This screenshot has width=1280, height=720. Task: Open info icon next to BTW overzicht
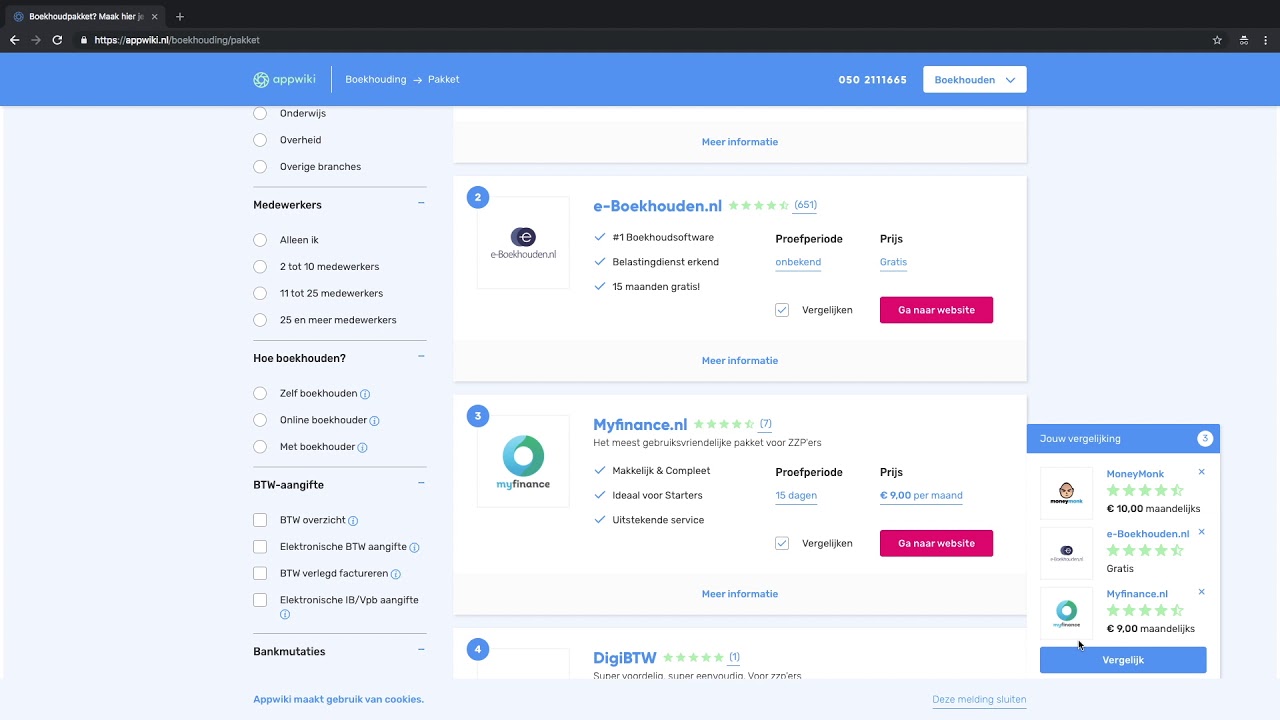pos(353,521)
